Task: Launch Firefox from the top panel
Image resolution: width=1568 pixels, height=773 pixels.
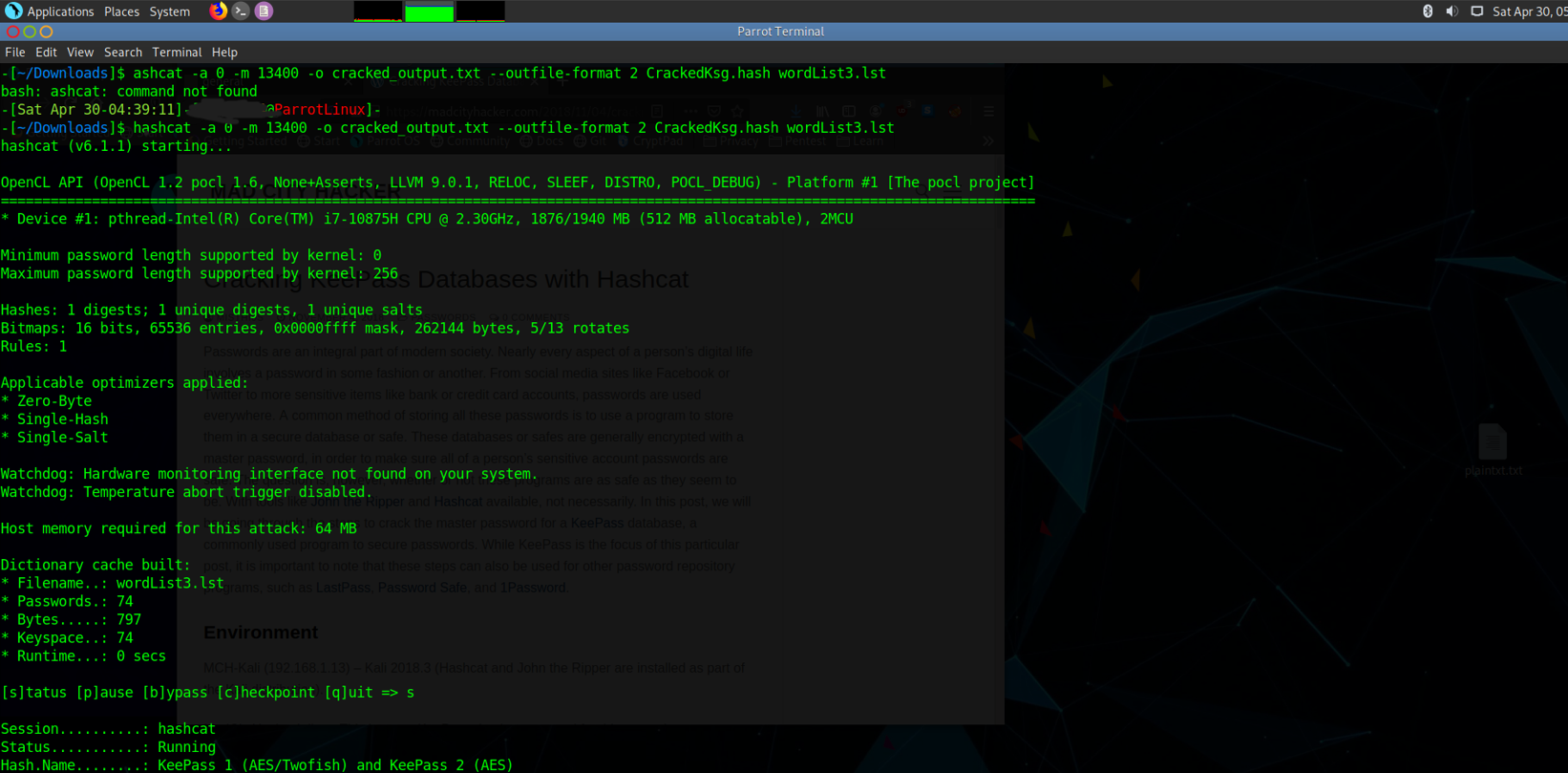Action: pos(219,11)
